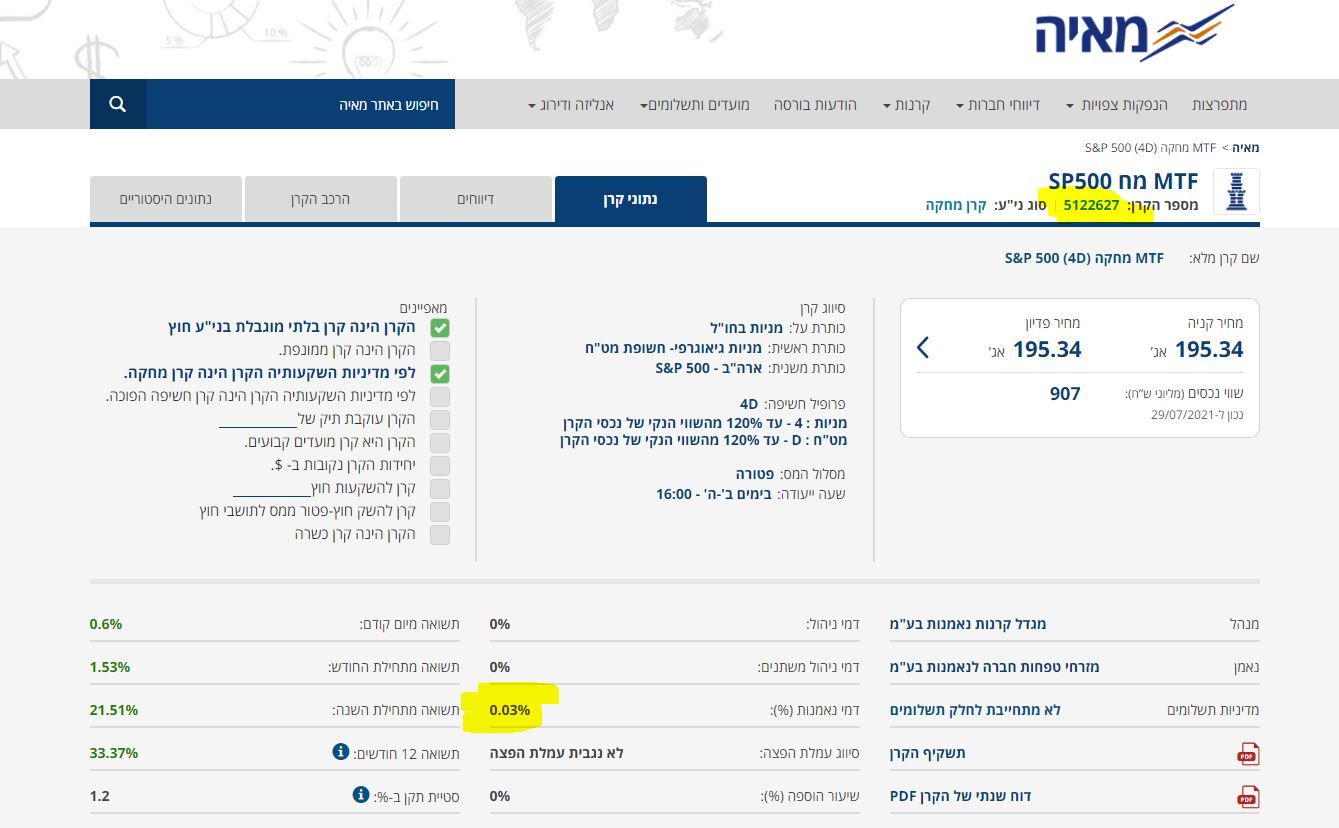Click the דמי ניהול משתנים value 0%
Screen dimensions: 1339x828
click(500, 667)
